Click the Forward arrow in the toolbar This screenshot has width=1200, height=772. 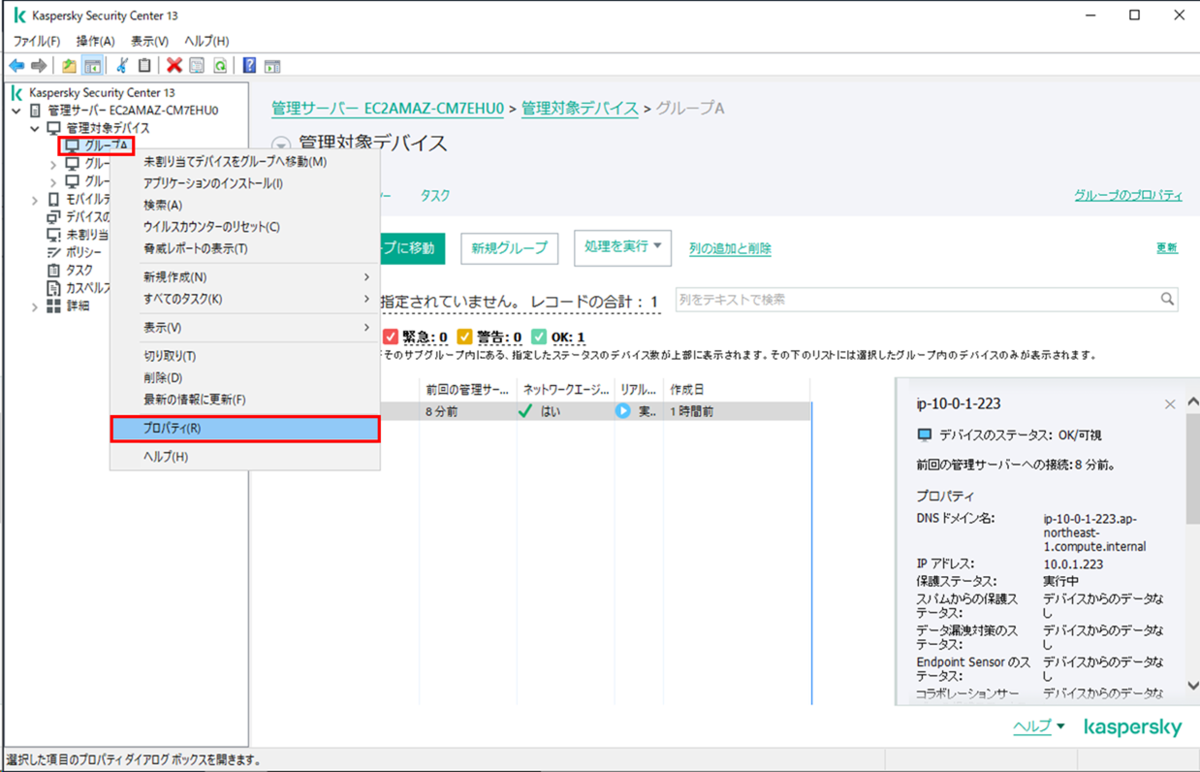pyautogui.click(x=39, y=65)
